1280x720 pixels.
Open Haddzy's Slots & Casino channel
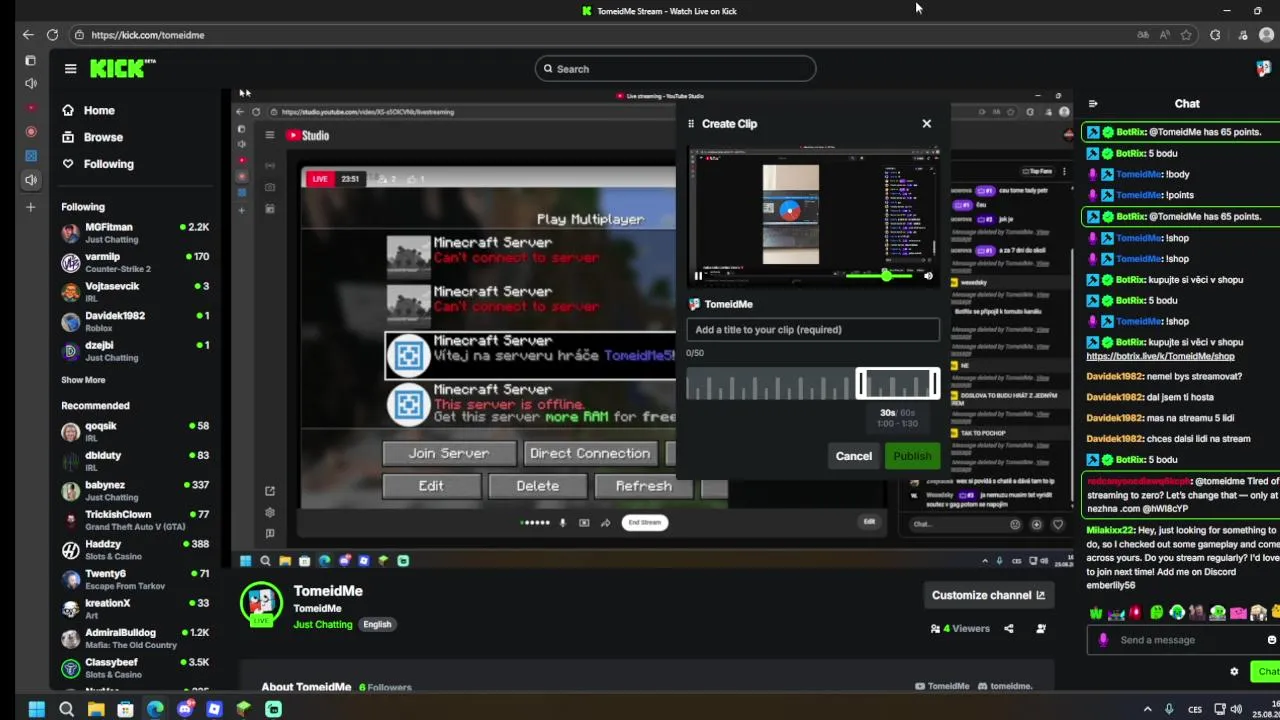[x=135, y=550]
